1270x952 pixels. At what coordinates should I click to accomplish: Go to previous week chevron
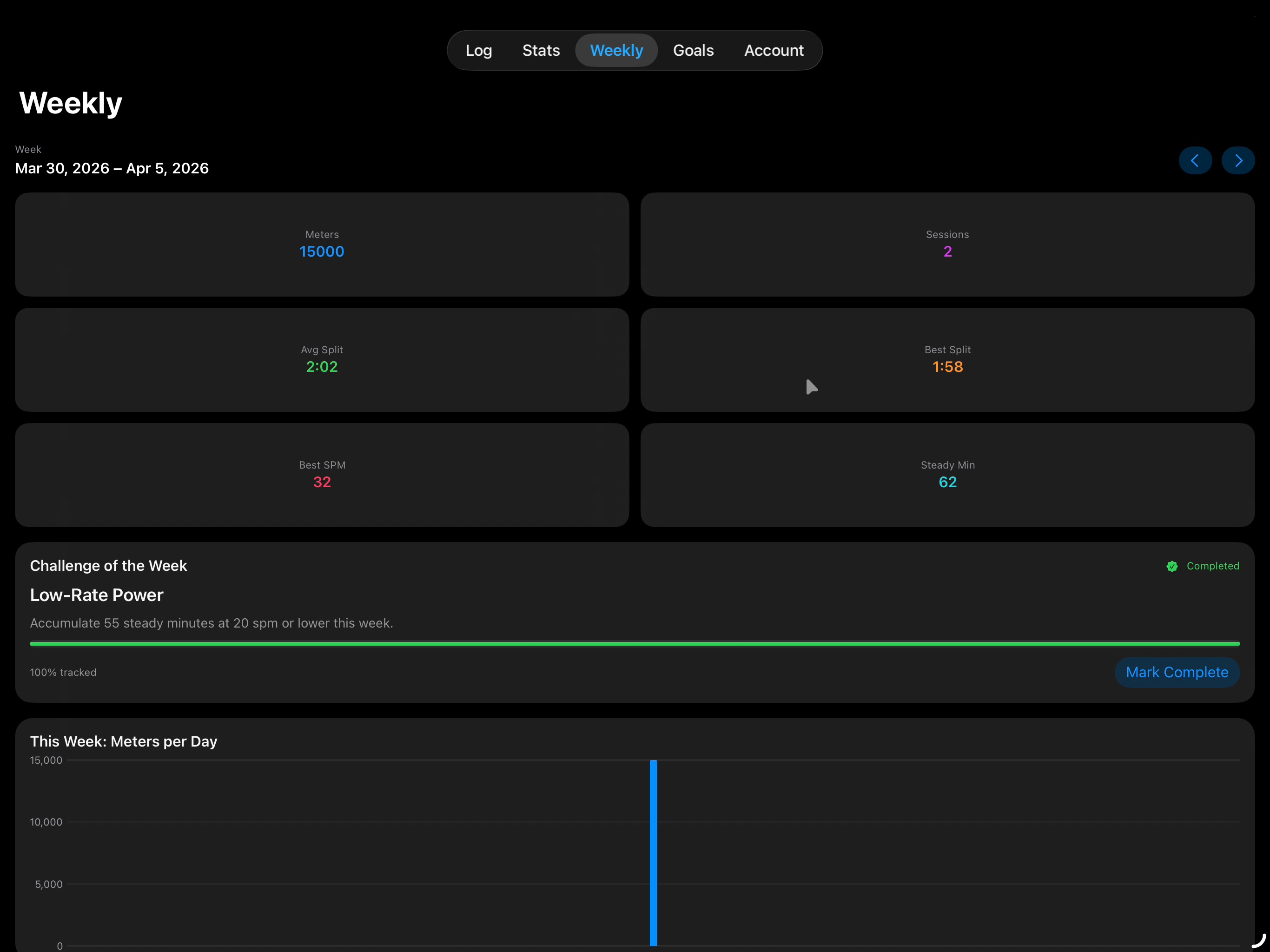click(1195, 160)
